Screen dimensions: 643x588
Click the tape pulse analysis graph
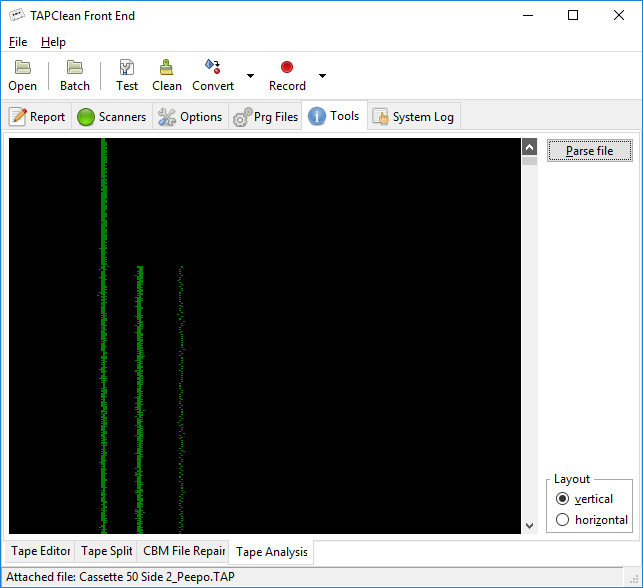(x=265, y=336)
